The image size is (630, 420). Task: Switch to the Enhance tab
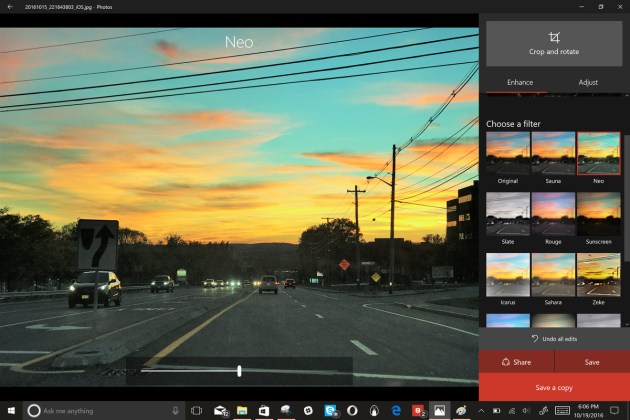(x=520, y=82)
